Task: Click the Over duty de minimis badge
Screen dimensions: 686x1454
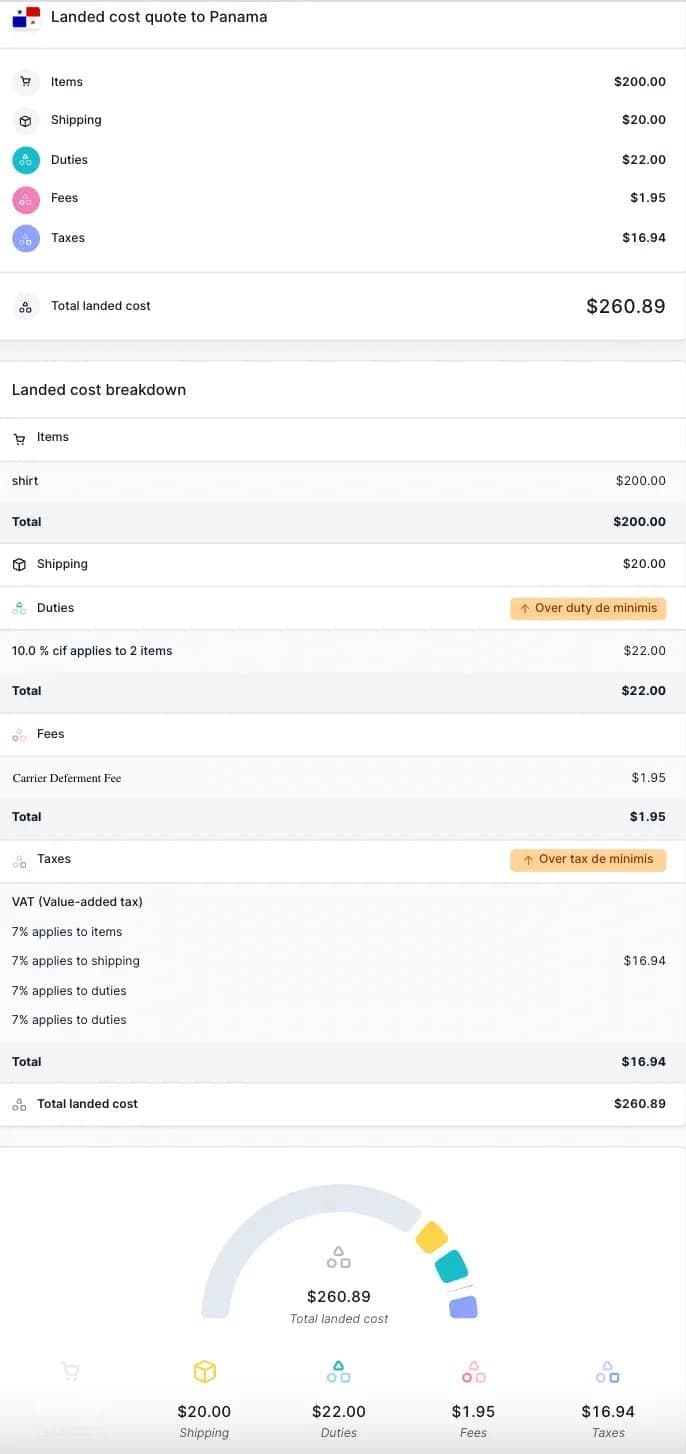Action: coord(588,608)
